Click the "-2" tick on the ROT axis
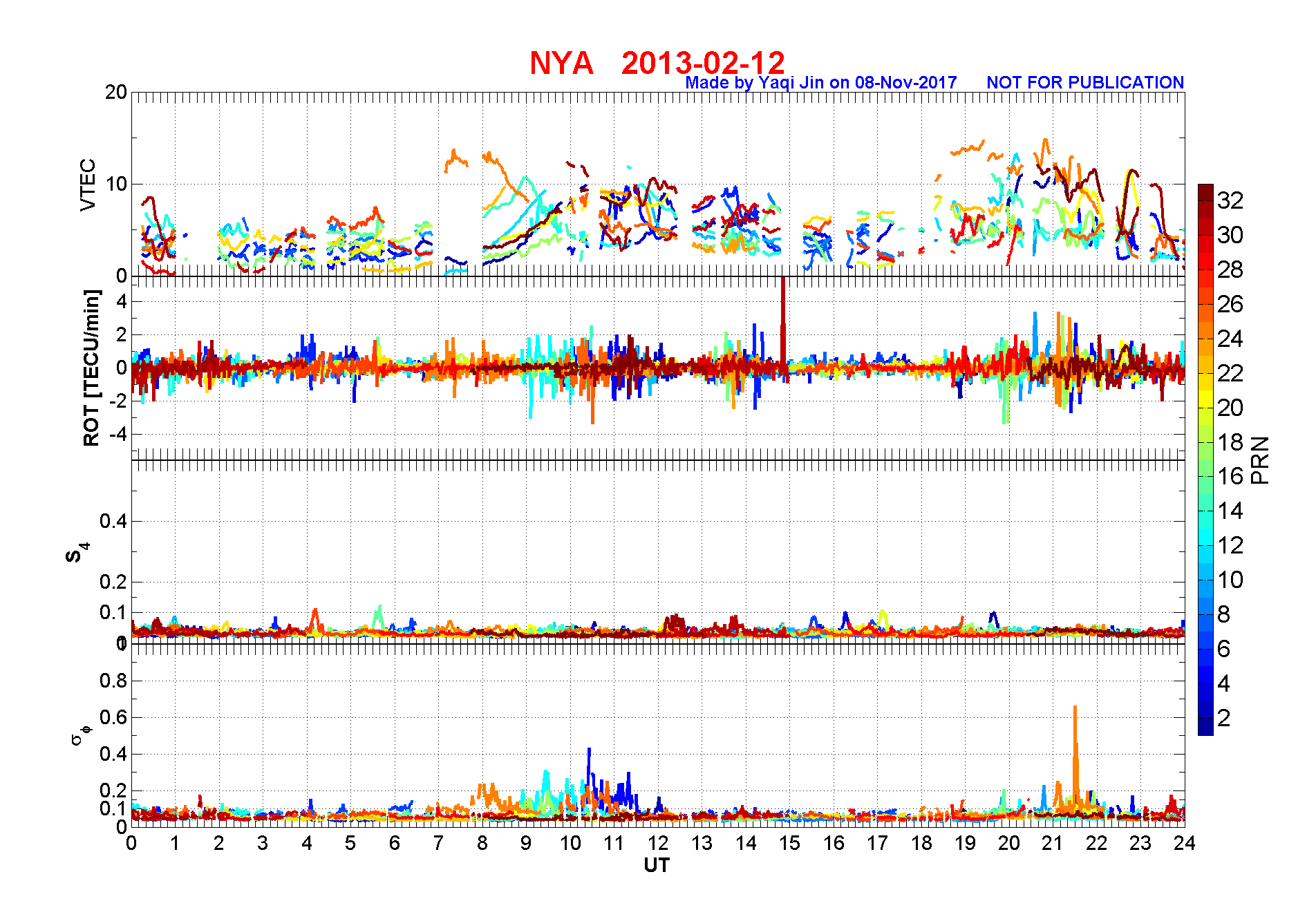1316x919 pixels. 117,401
